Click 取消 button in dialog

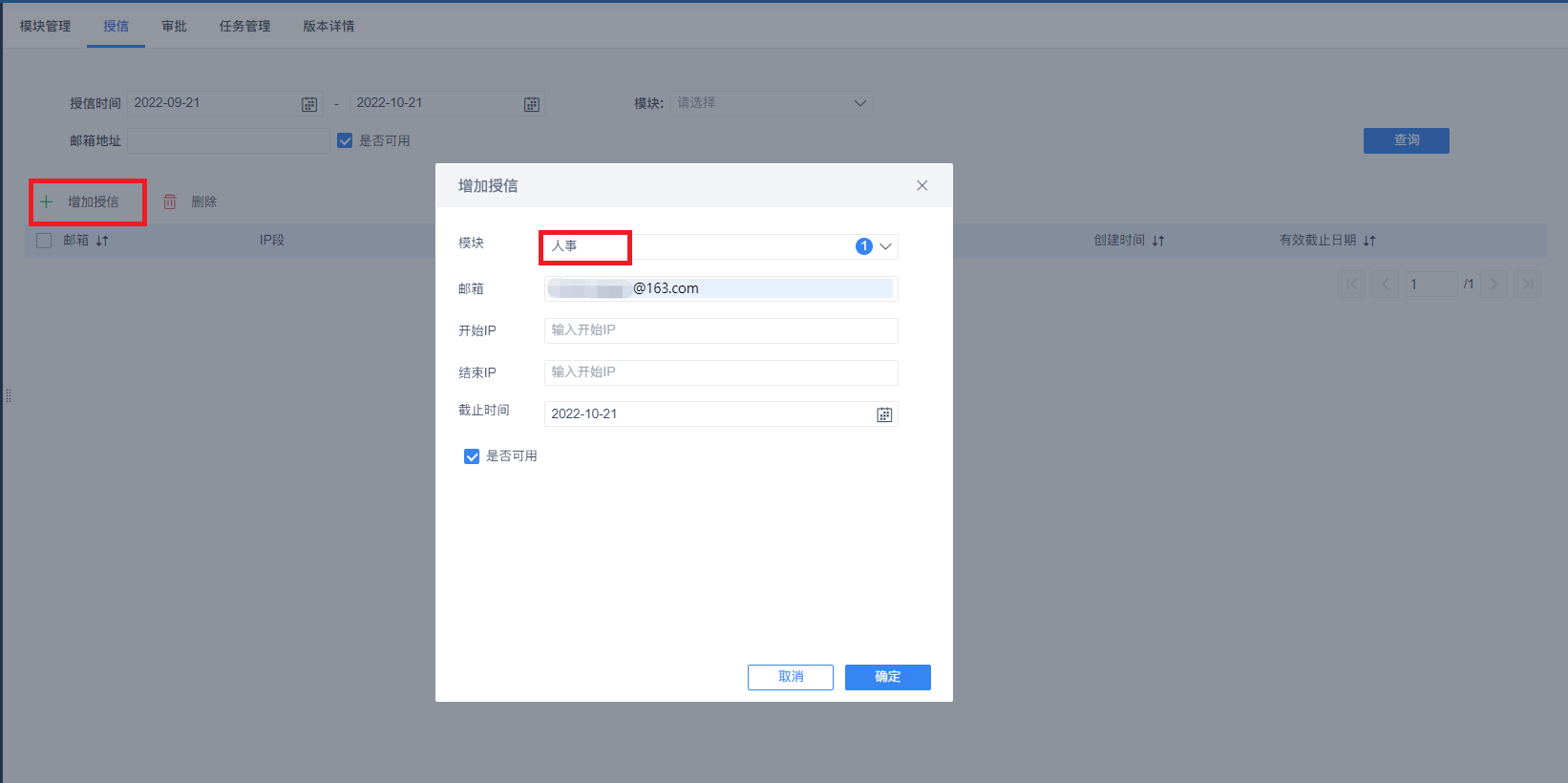(791, 677)
